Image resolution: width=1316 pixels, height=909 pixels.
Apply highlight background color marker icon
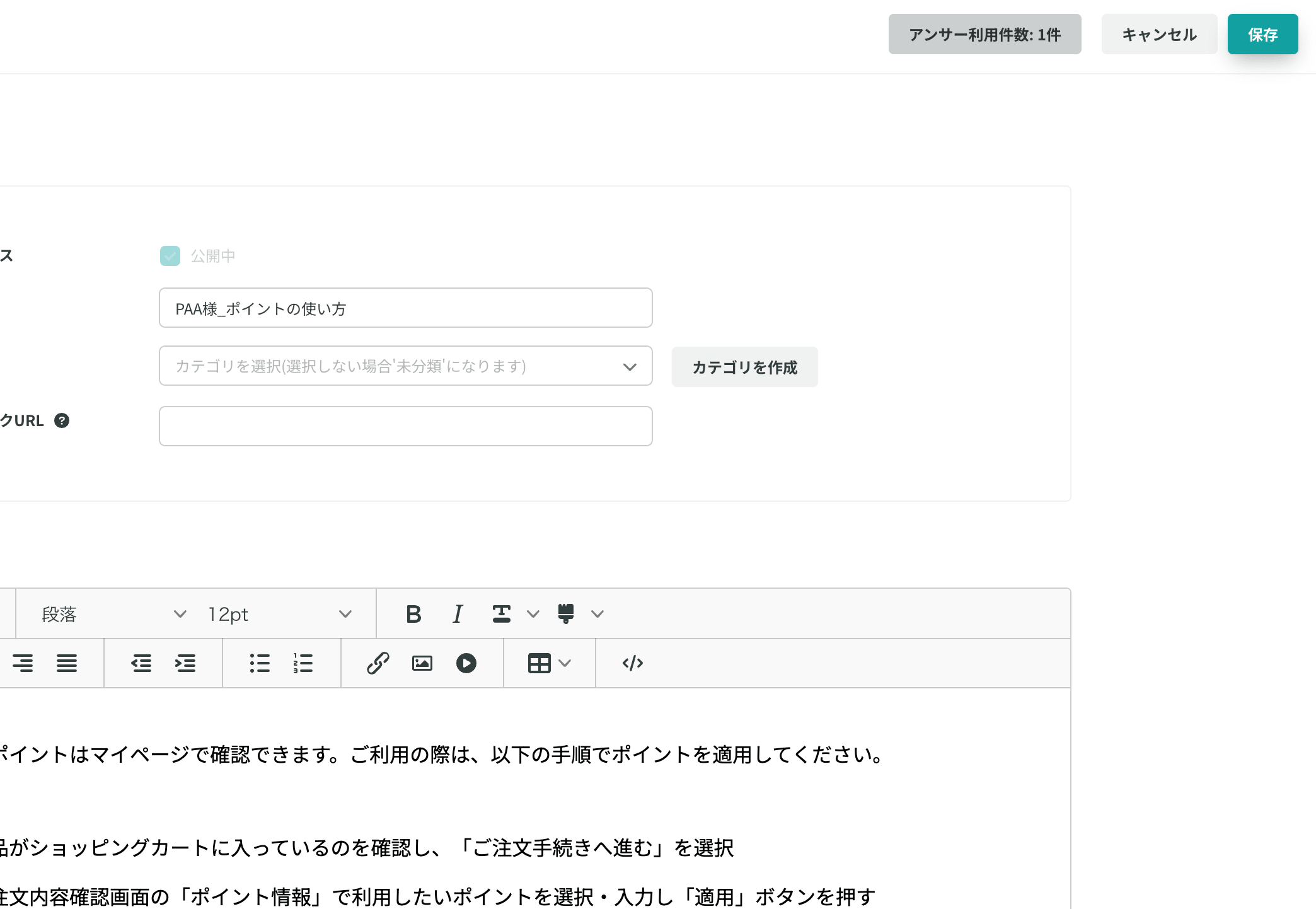click(x=566, y=614)
